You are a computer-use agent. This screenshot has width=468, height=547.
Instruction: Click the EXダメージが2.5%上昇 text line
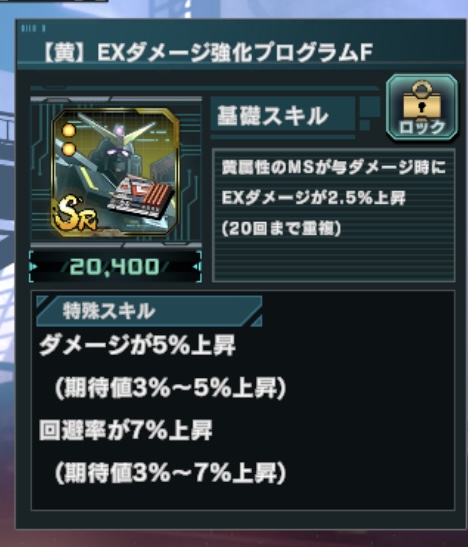(x=313, y=198)
